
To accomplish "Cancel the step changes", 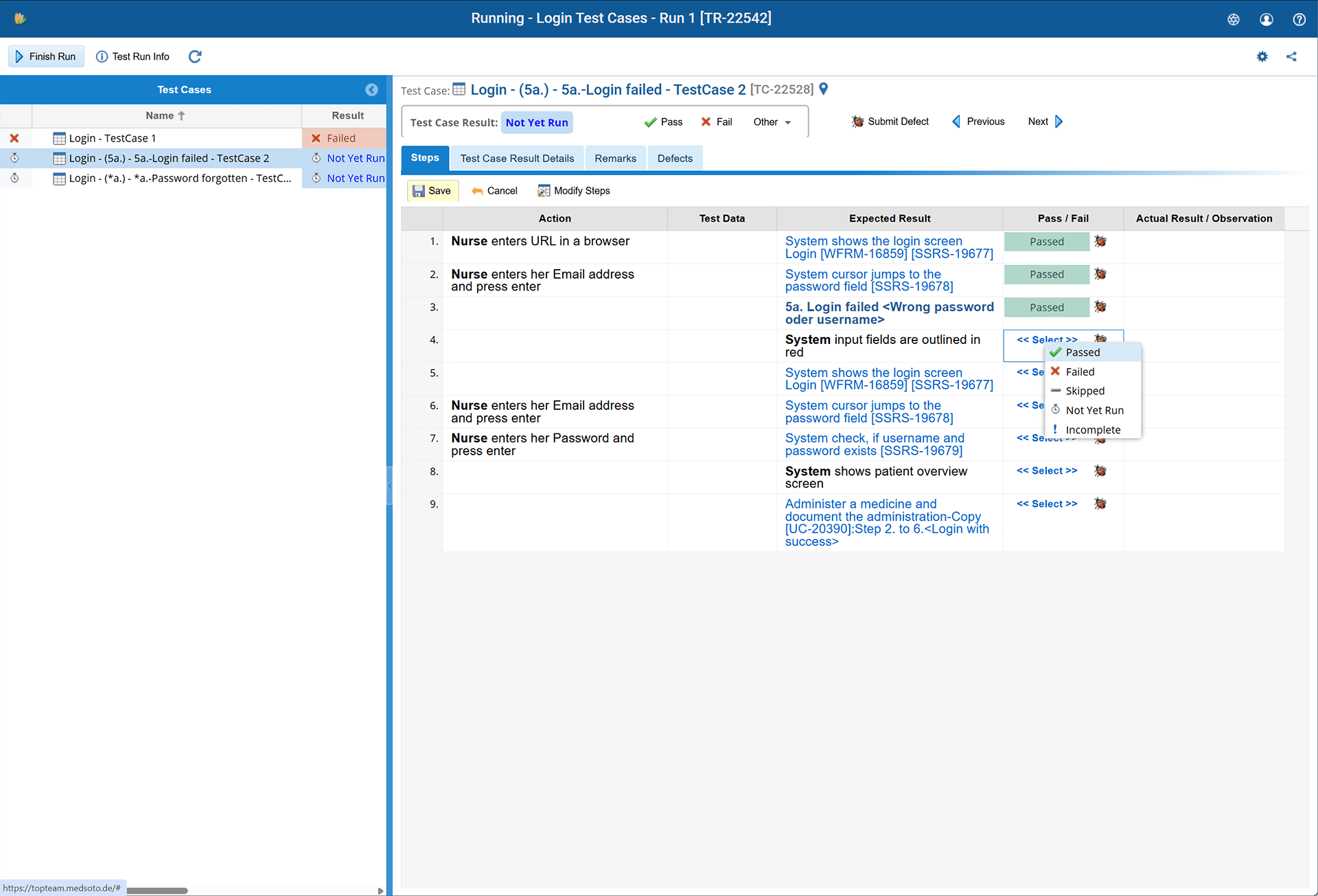I will pos(494,191).
